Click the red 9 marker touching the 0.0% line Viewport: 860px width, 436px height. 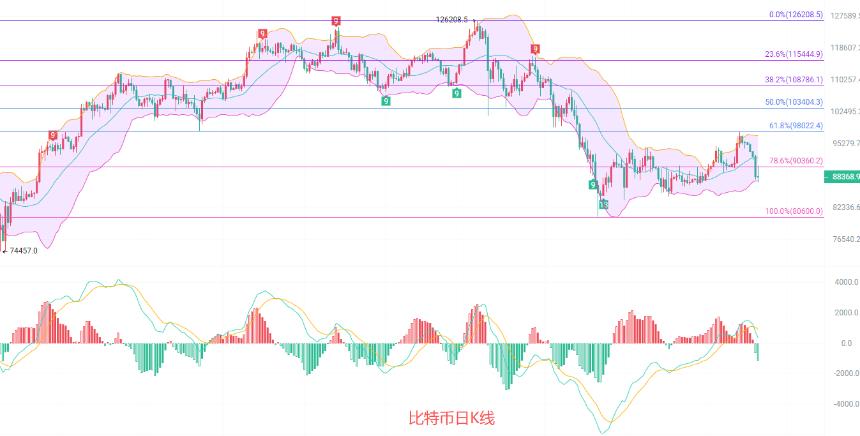click(336, 21)
